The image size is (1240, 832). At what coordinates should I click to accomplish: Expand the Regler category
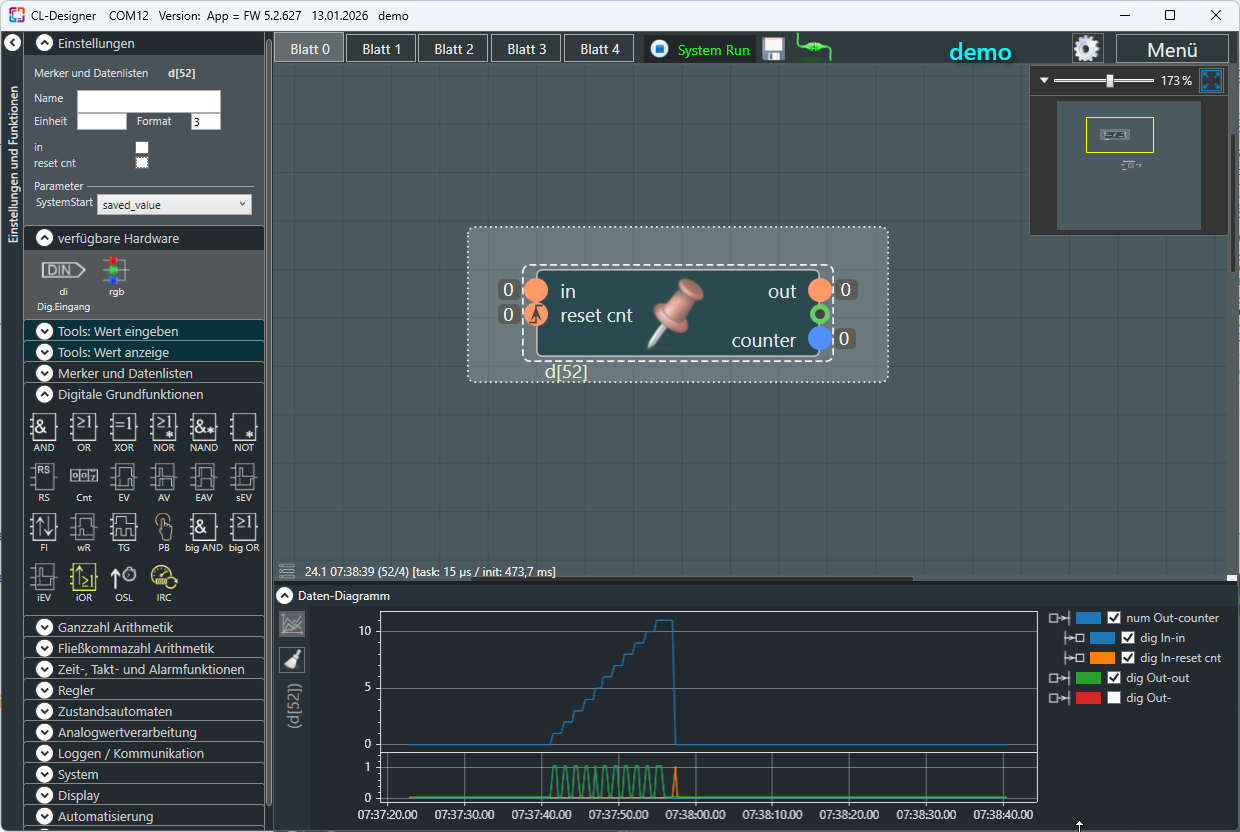click(x=77, y=690)
